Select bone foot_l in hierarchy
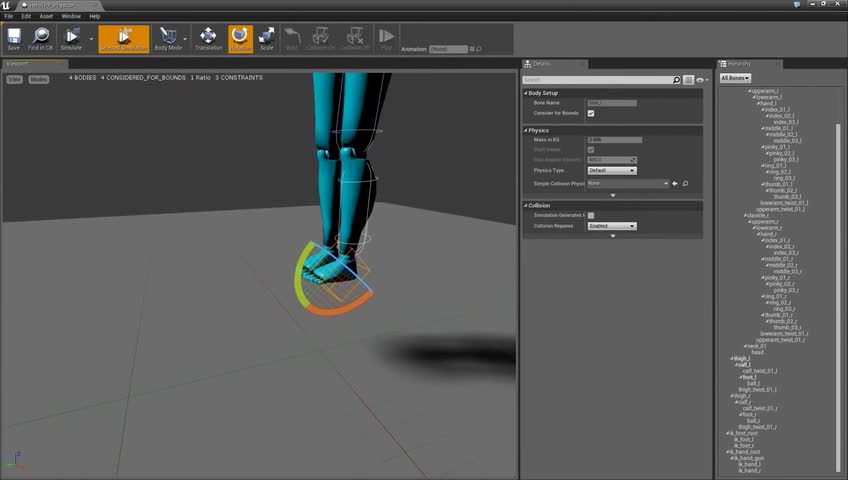The image size is (848, 480). point(749,377)
